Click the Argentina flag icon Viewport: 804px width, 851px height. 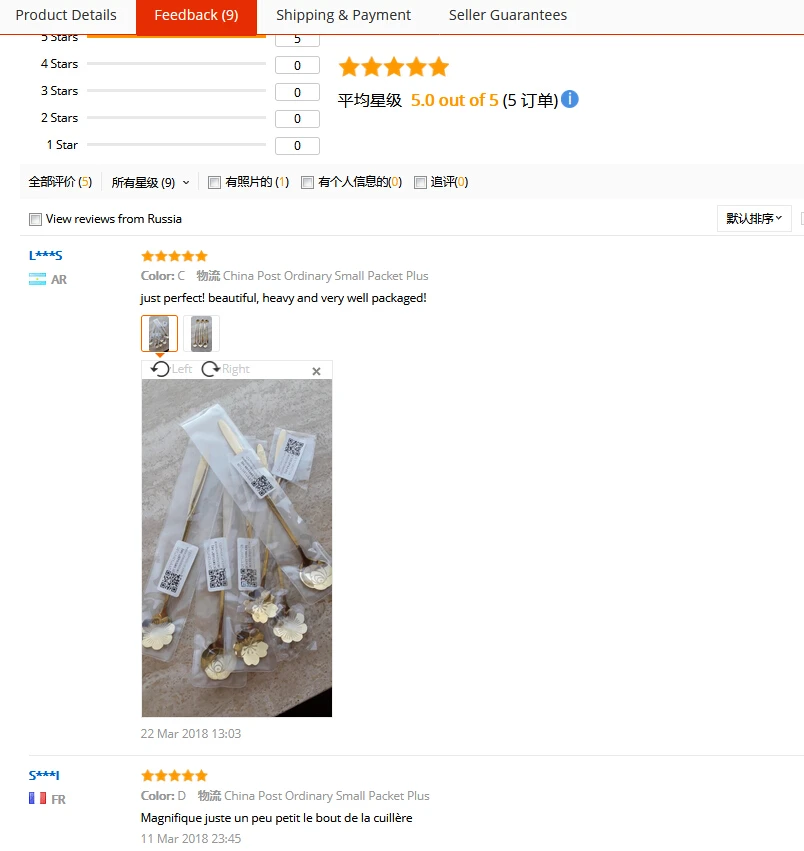pos(37,279)
